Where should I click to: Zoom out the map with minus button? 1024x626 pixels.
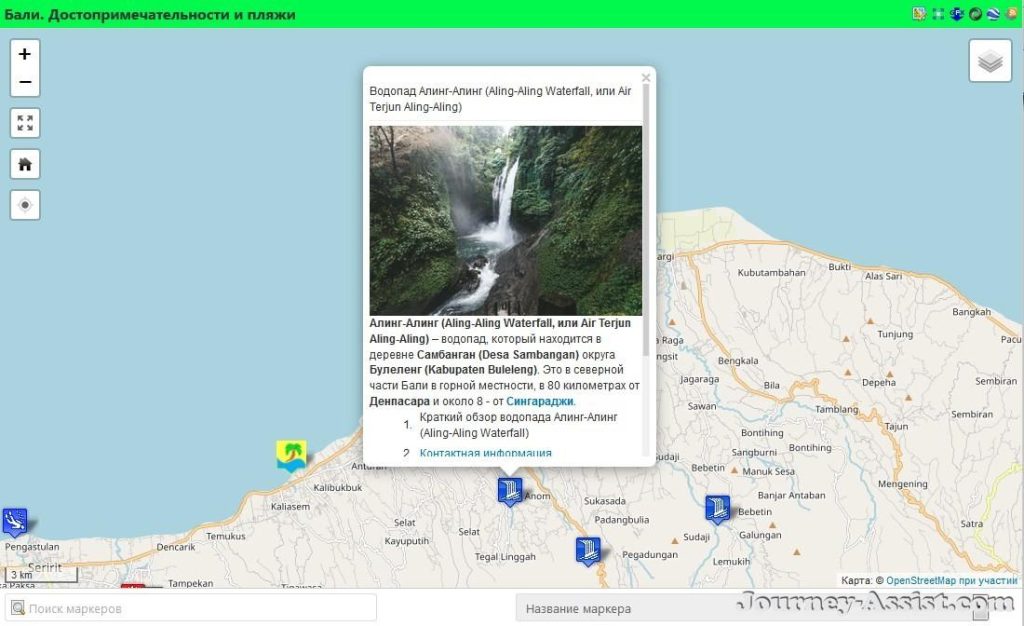(x=25, y=82)
